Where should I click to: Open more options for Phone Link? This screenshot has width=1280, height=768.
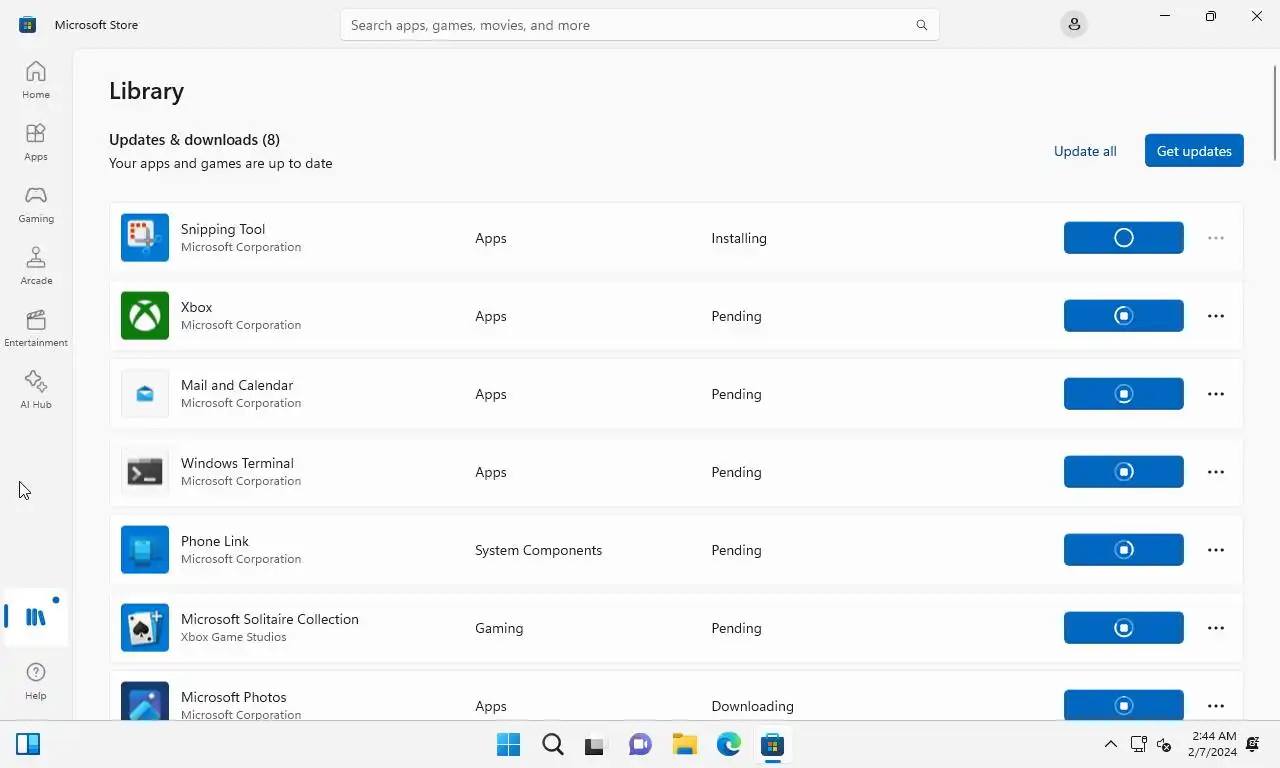[x=1216, y=550]
